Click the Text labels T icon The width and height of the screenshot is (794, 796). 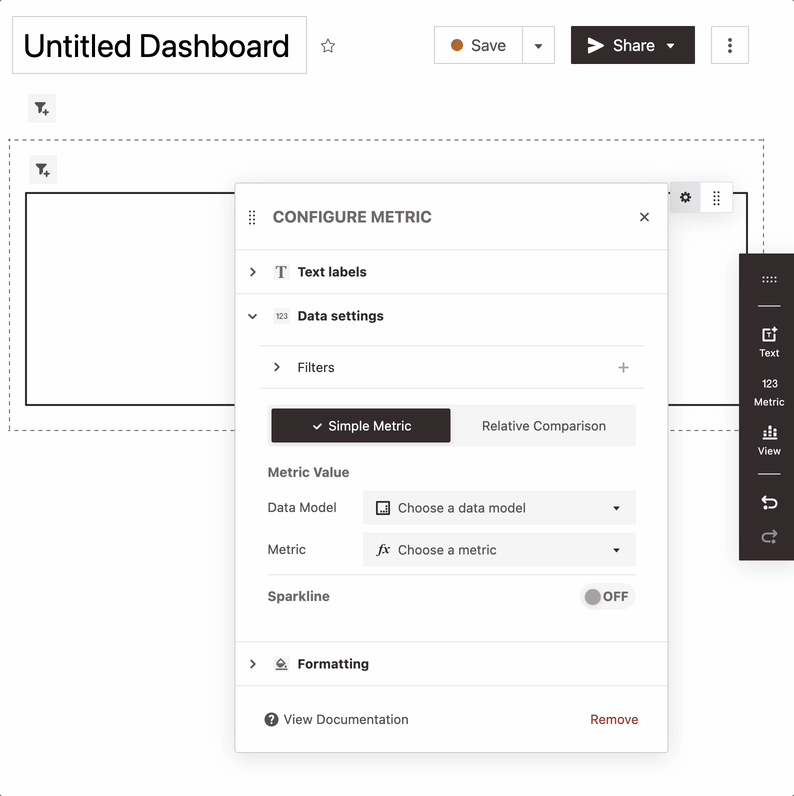pos(281,272)
